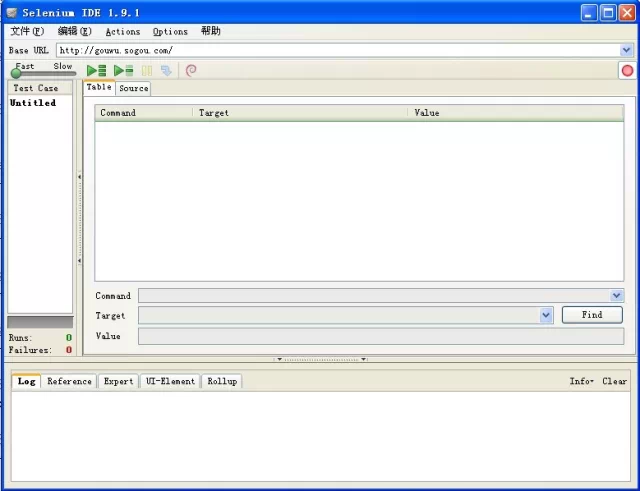Click the Selenium IDE title bar icon
This screenshot has height=491, width=640.
(12, 13)
